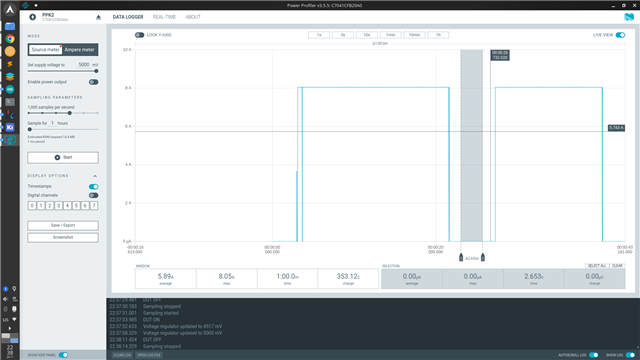Collapse the Display Options section
This screenshot has height=360, width=640.
click(95, 176)
